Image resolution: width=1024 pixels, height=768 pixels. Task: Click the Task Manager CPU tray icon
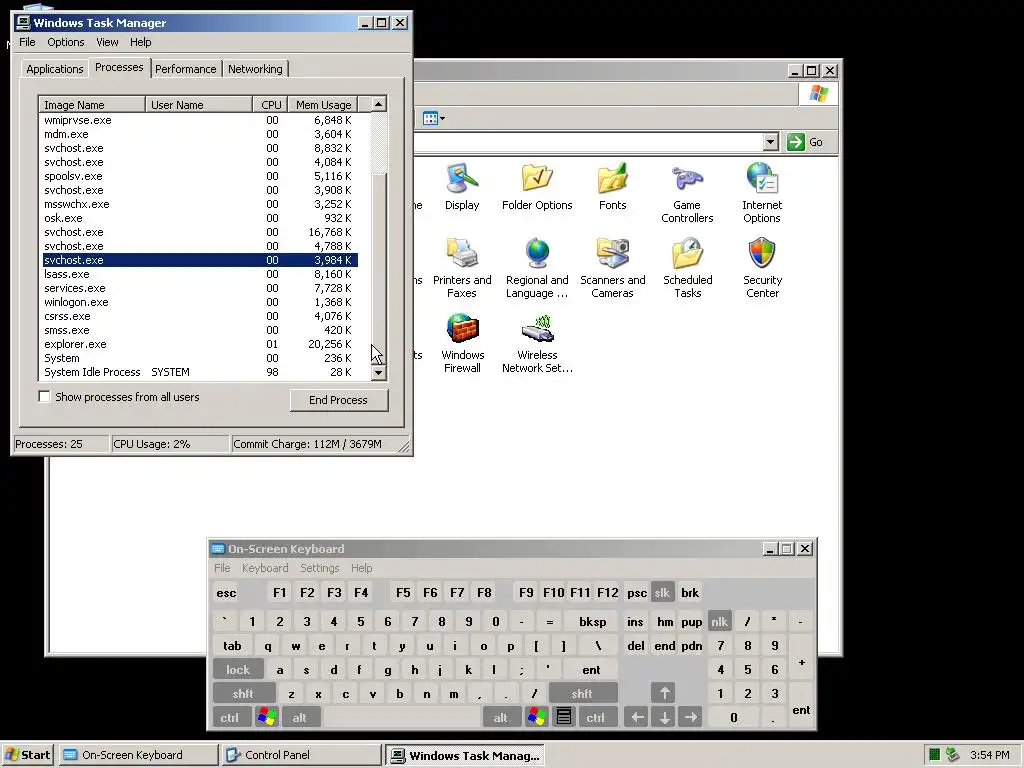(935, 755)
